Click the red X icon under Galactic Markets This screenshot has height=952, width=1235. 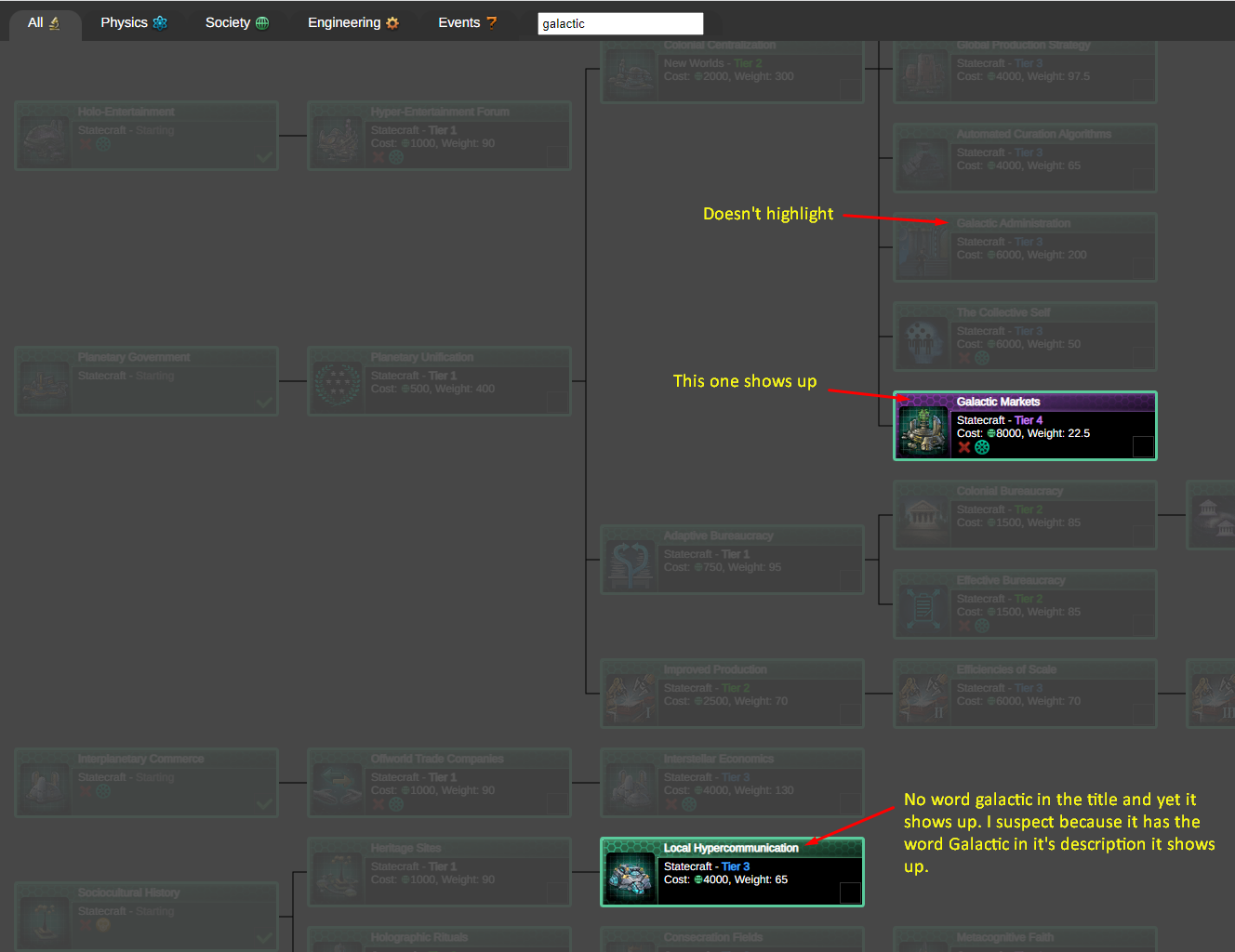[x=964, y=447]
